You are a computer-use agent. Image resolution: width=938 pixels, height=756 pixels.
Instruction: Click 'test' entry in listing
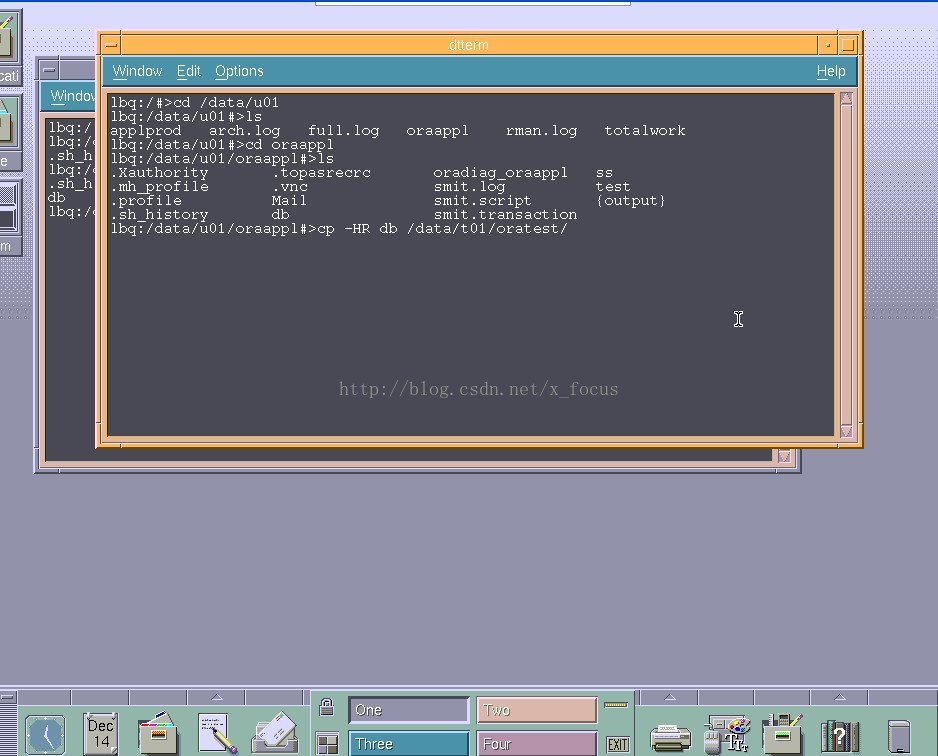tap(613, 187)
